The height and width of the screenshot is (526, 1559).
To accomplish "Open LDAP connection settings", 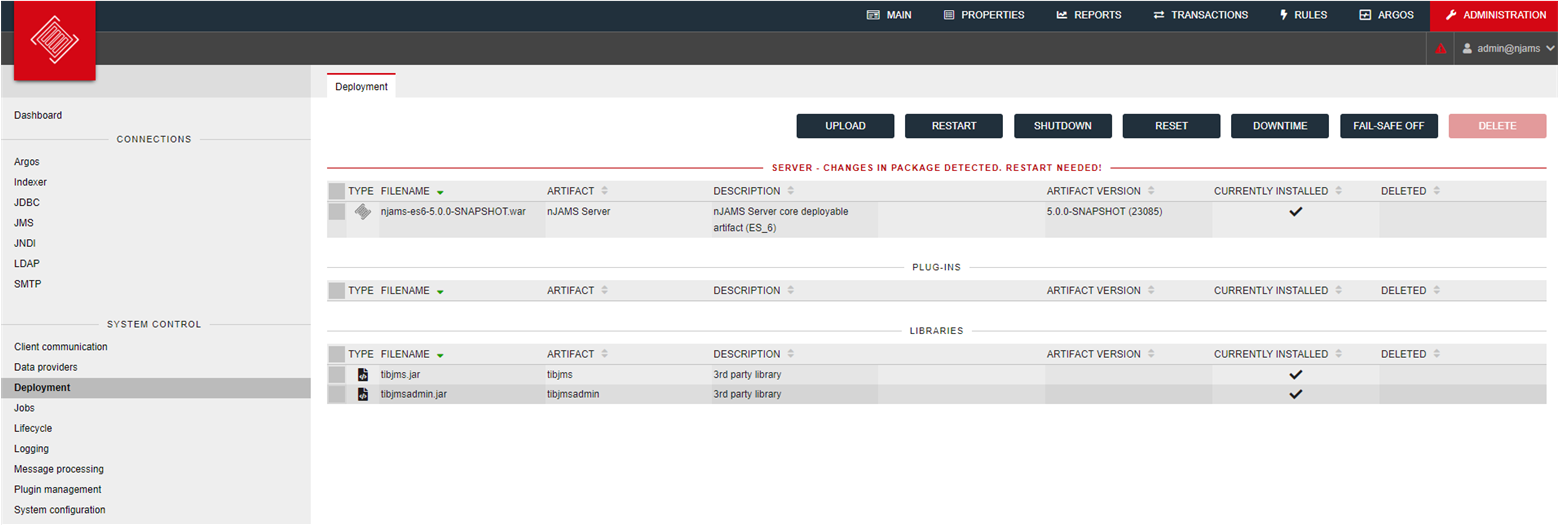I will [27, 263].
